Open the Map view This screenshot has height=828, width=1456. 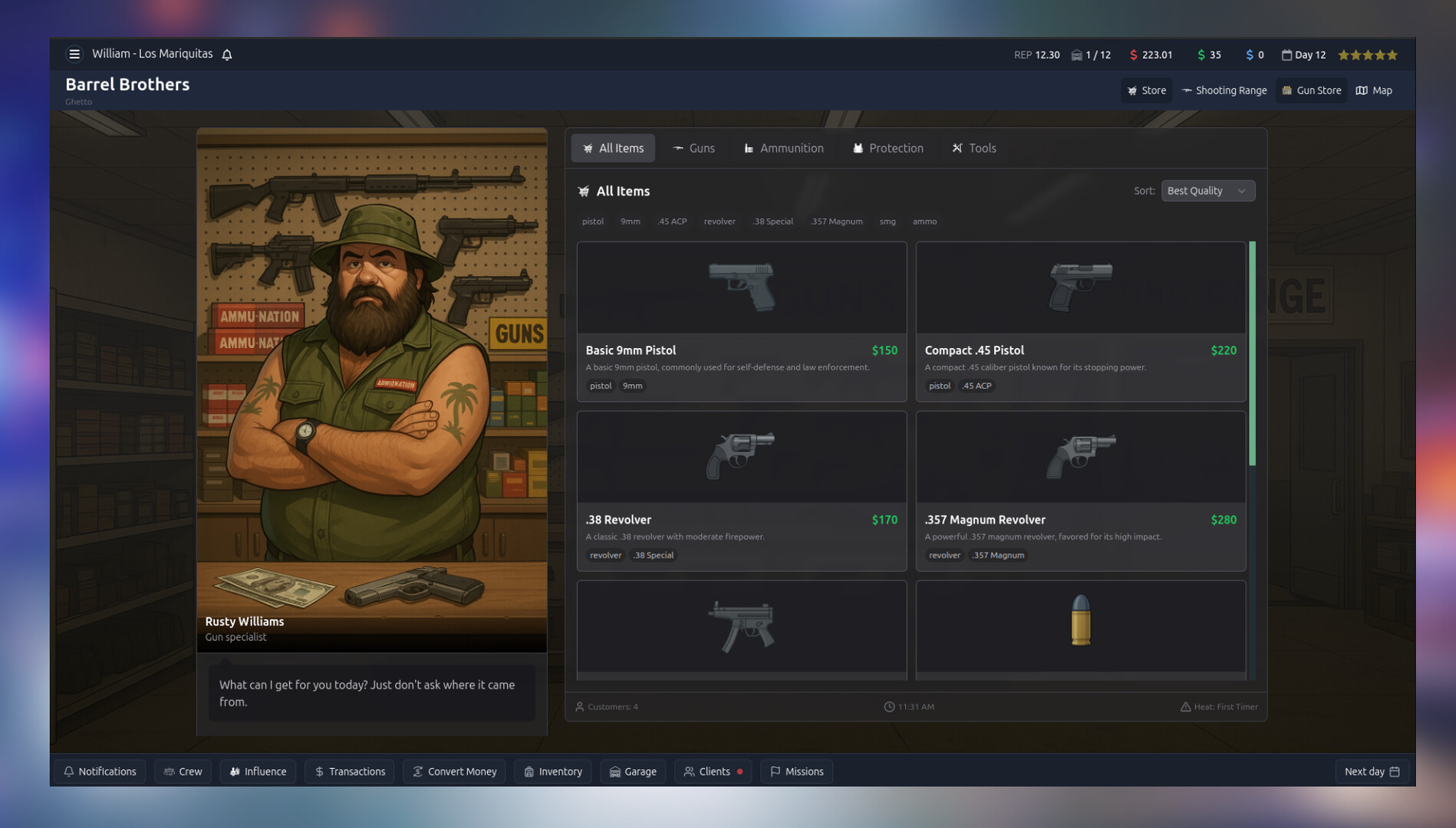point(1373,90)
